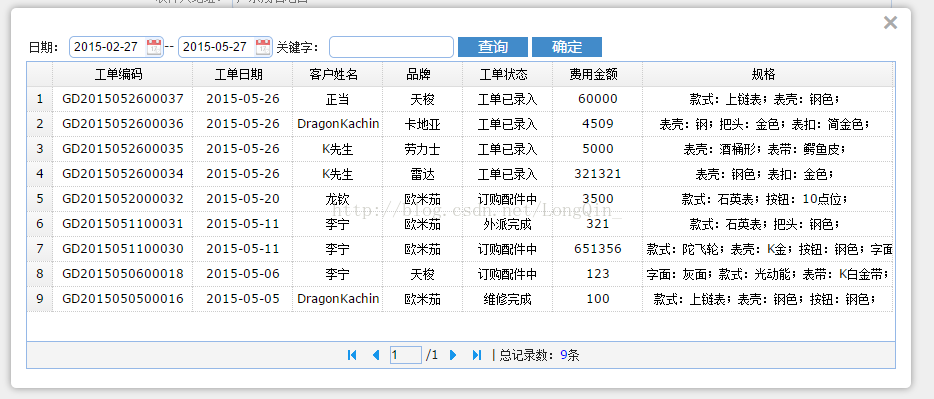Focus the 关键字 keyword input field
The height and width of the screenshot is (399, 934).
(x=391, y=47)
